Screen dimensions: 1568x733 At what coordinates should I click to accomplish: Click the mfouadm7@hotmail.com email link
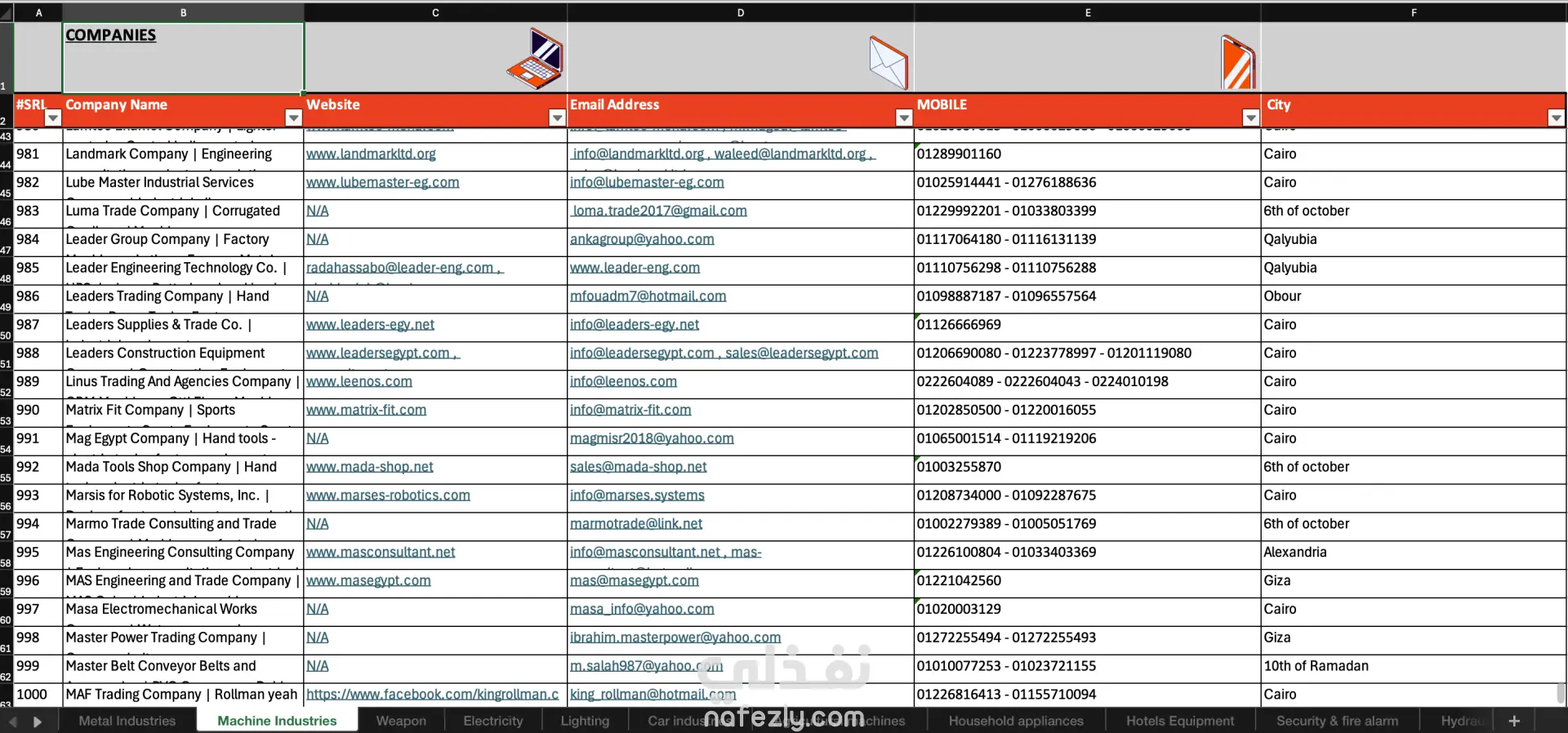coord(648,296)
